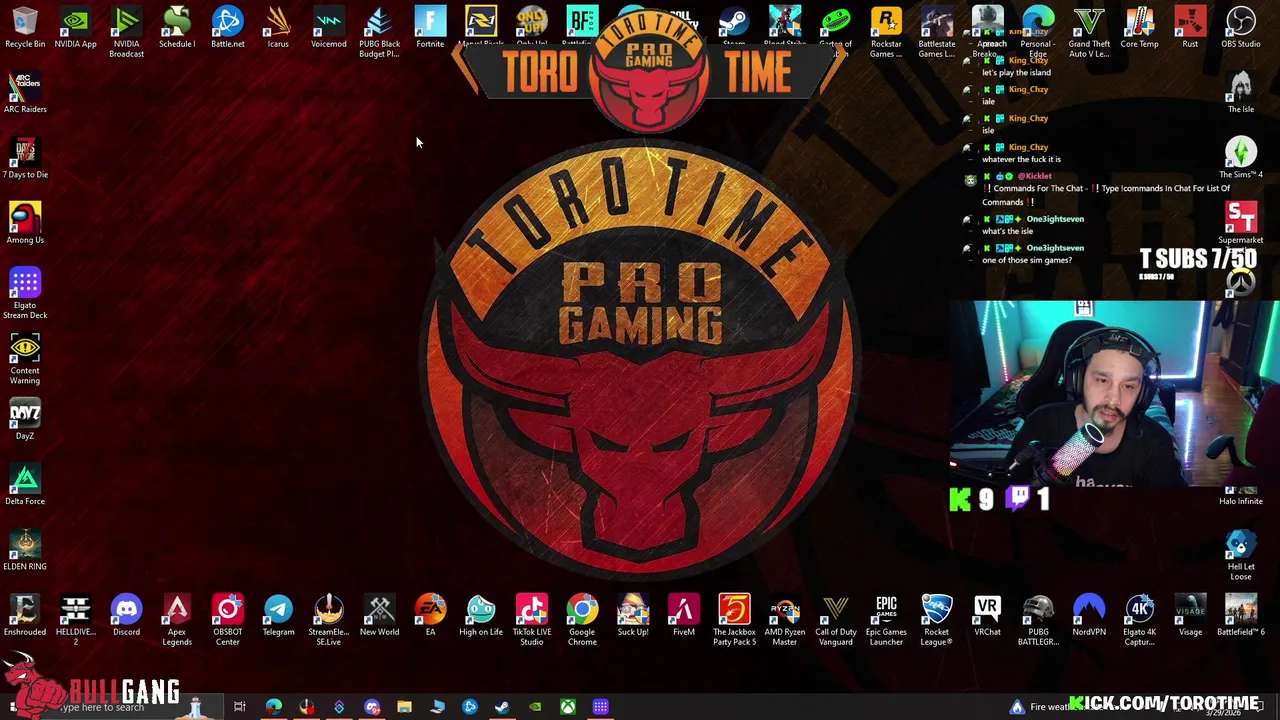
Task: Open AMD Ryzen Master shortcut
Action: [784, 620]
